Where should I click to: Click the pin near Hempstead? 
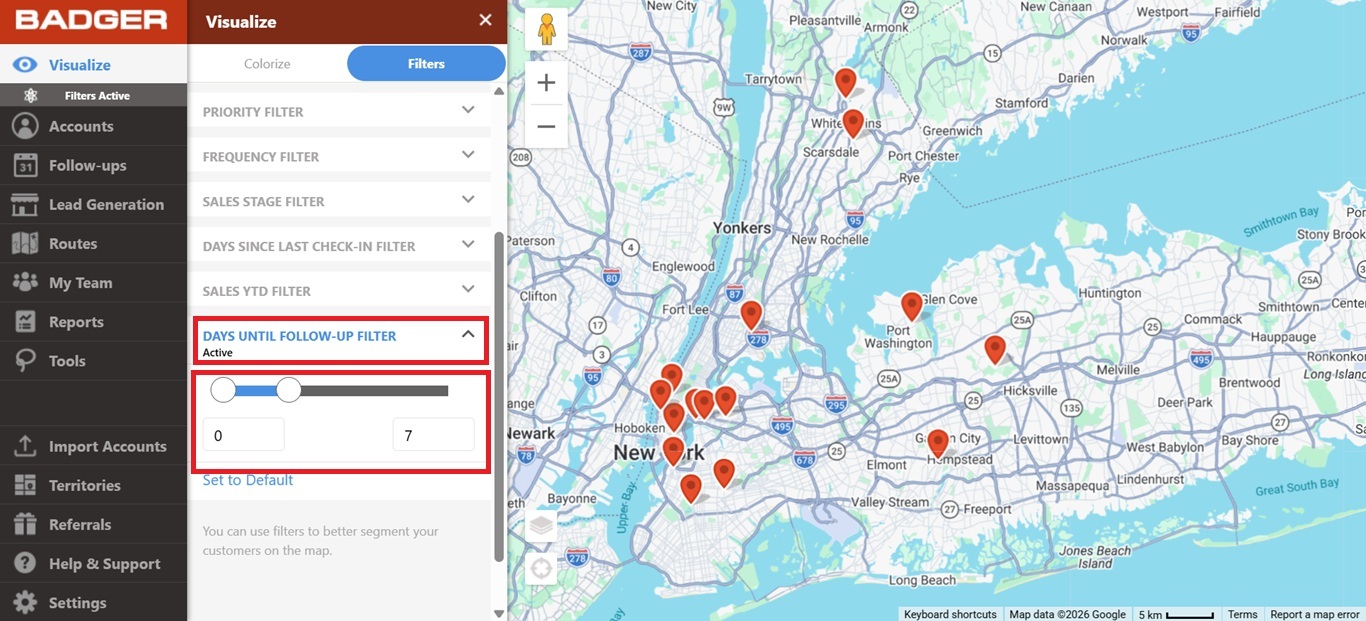click(x=938, y=443)
